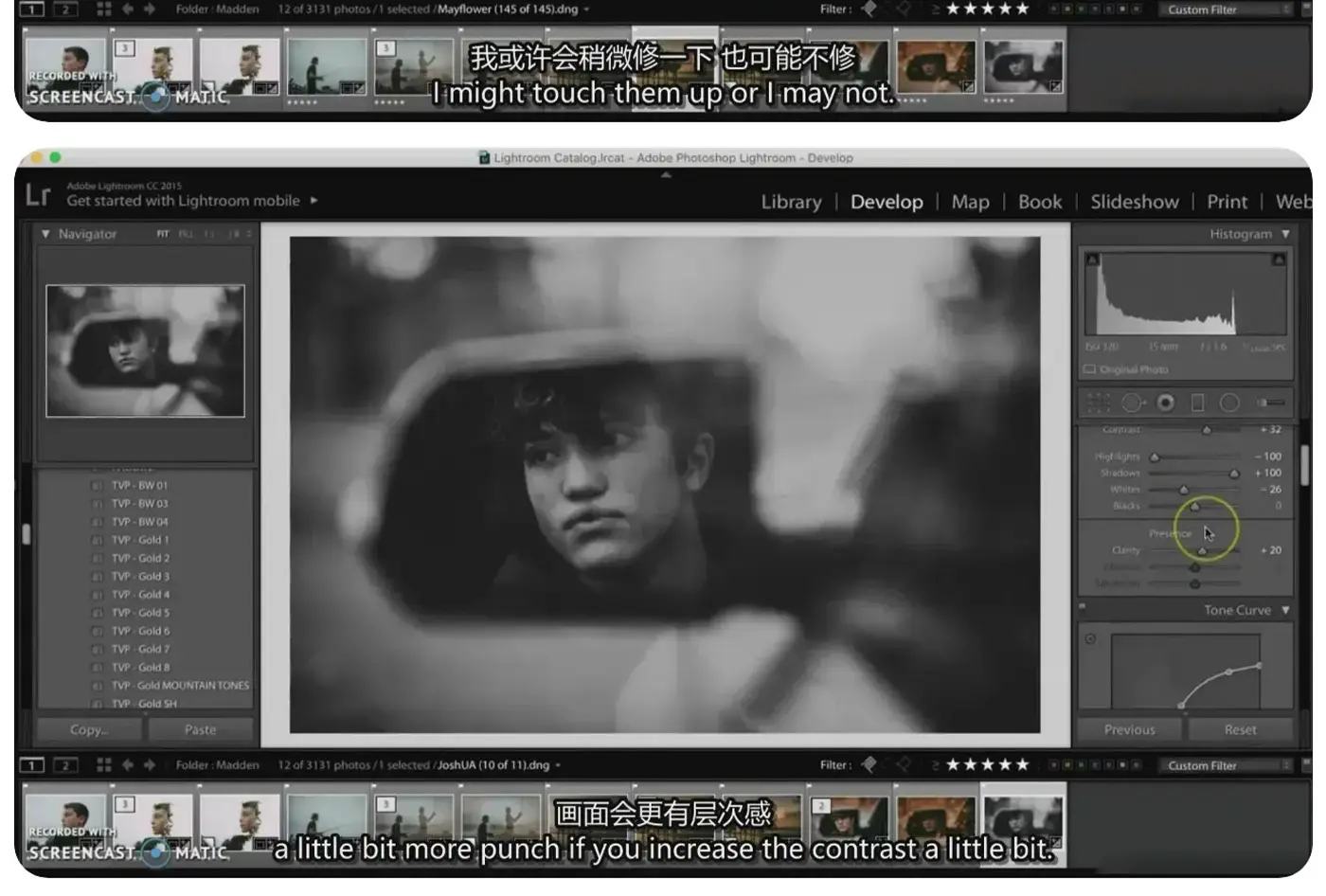Screen dimensions: 1326x896
Task: Select the Graduated Filter tool
Action: pyautogui.click(x=1198, y=403)
